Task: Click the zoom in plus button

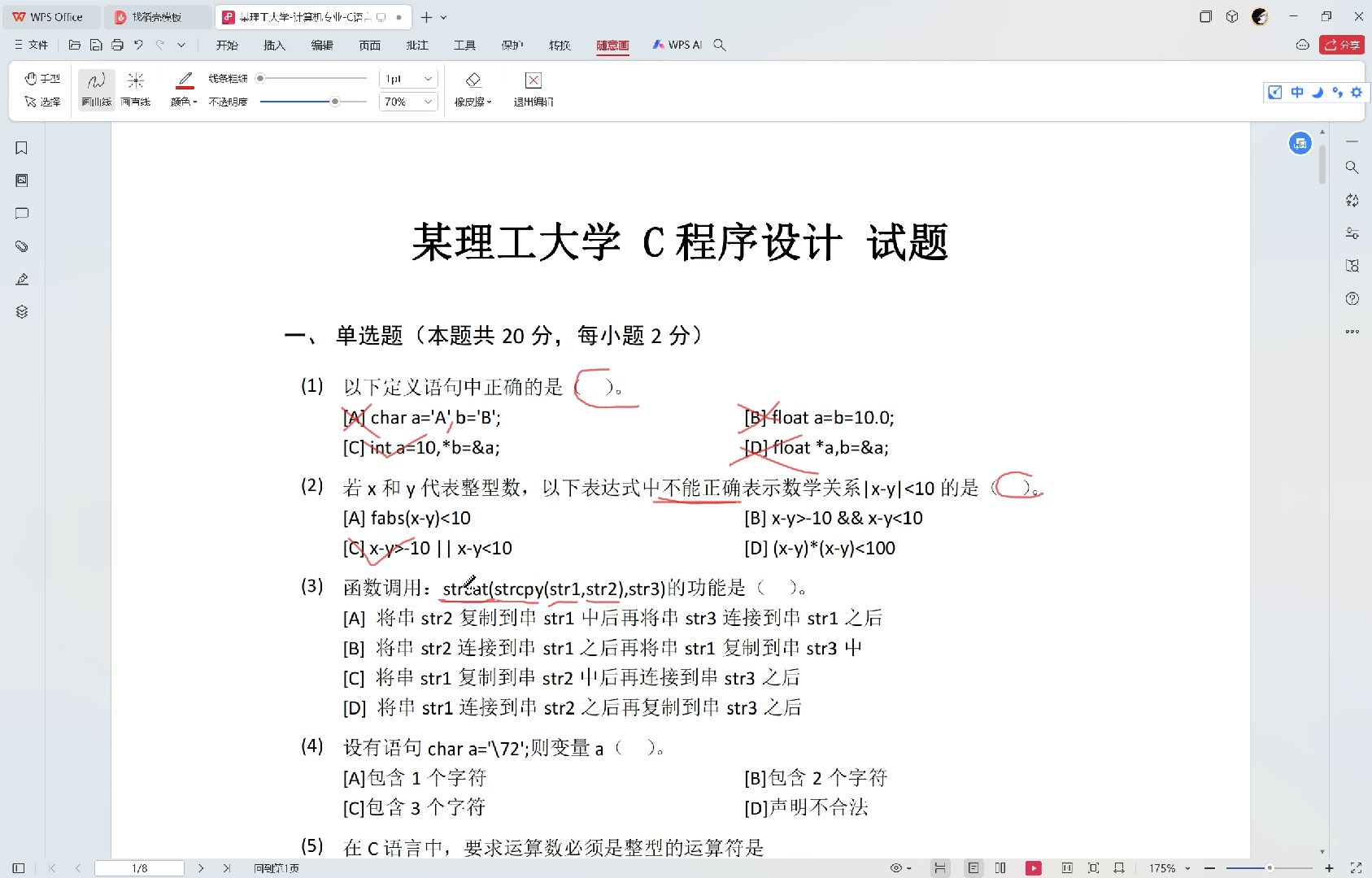Action: (x=1329, y=868)
